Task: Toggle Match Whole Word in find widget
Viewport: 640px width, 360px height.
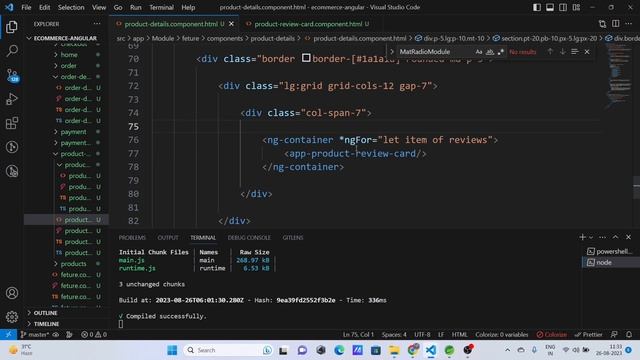Action: click(490, 52)
